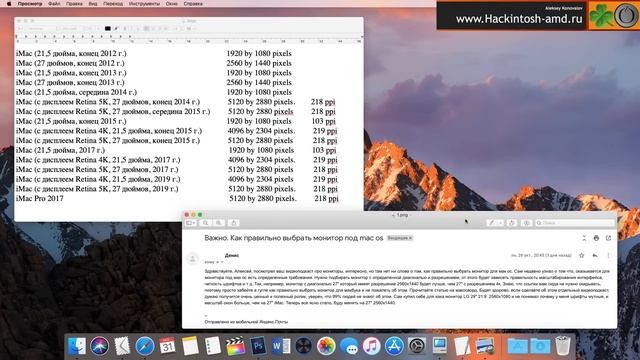Viewport: 640px width, 360px height.
Task: Open Calendar from the Dock
Action: (x=167, y=346)
